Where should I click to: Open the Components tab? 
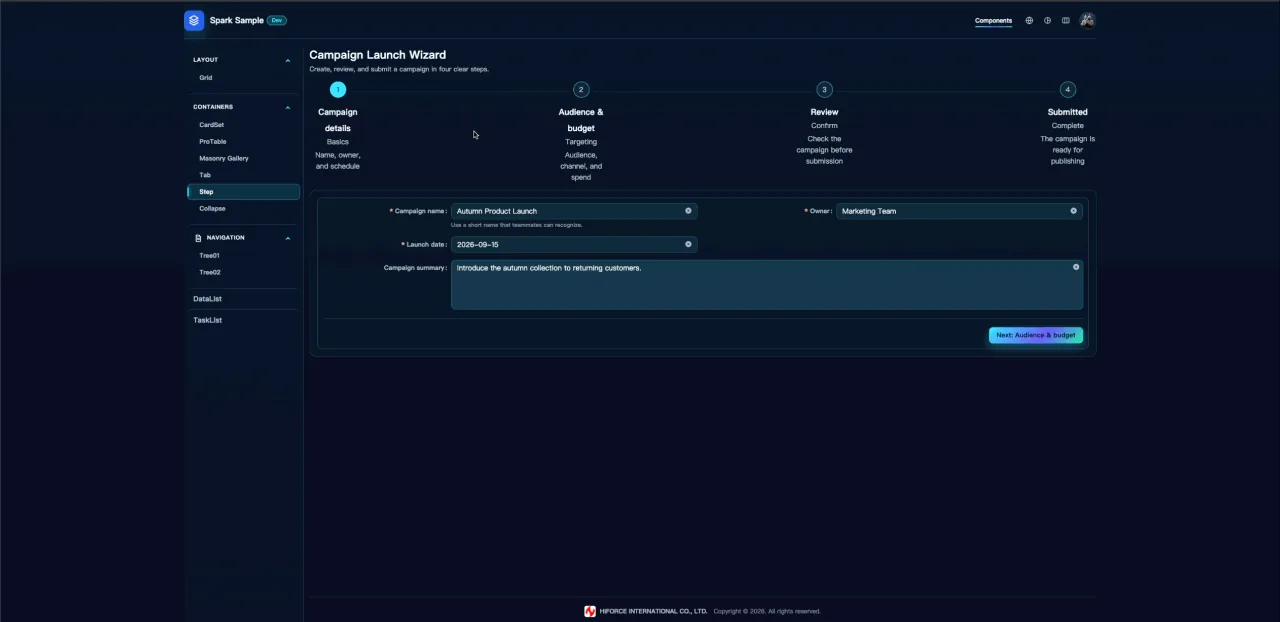[993, 20]
